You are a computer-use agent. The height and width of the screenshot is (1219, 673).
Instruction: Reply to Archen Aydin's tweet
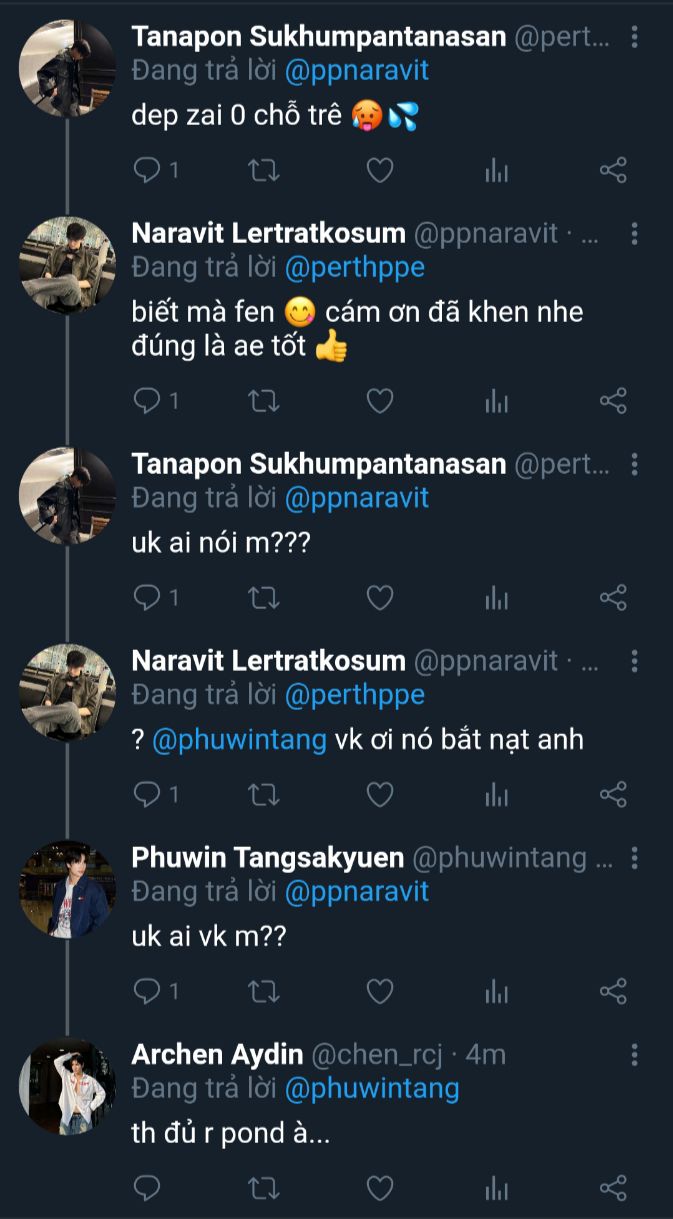click(147, 1187)
